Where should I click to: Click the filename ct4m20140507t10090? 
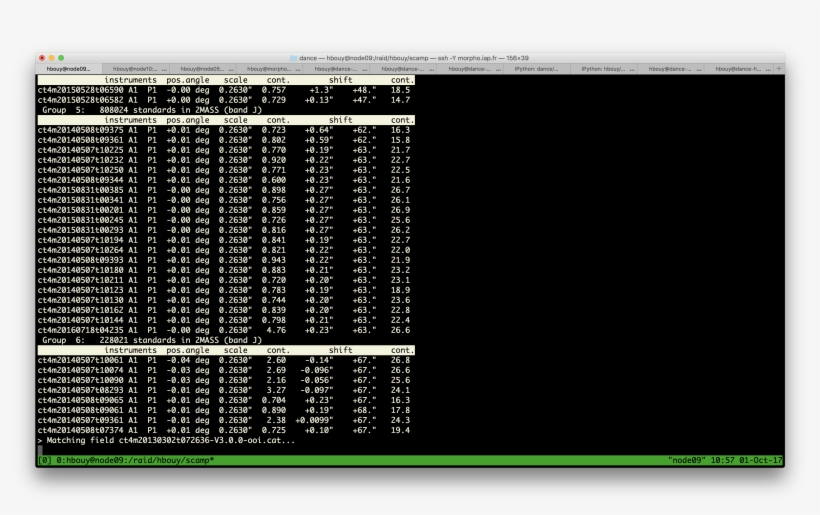pos(81,380)
